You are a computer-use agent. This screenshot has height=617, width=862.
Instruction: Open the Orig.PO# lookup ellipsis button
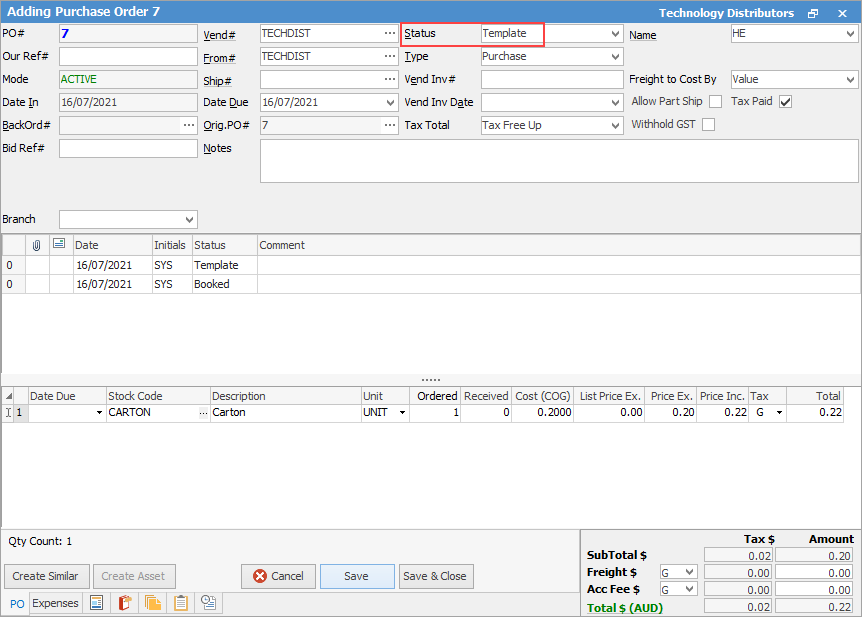pyautogui.click(x=390, y=125)
